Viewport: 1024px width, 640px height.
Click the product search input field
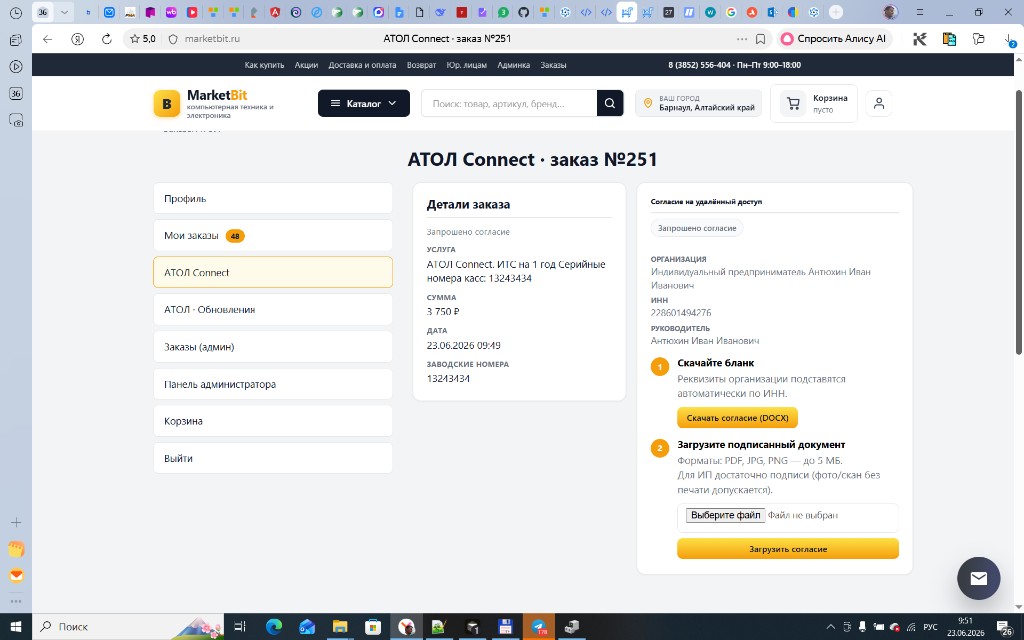pyautogui.click(x=509, y=103)
